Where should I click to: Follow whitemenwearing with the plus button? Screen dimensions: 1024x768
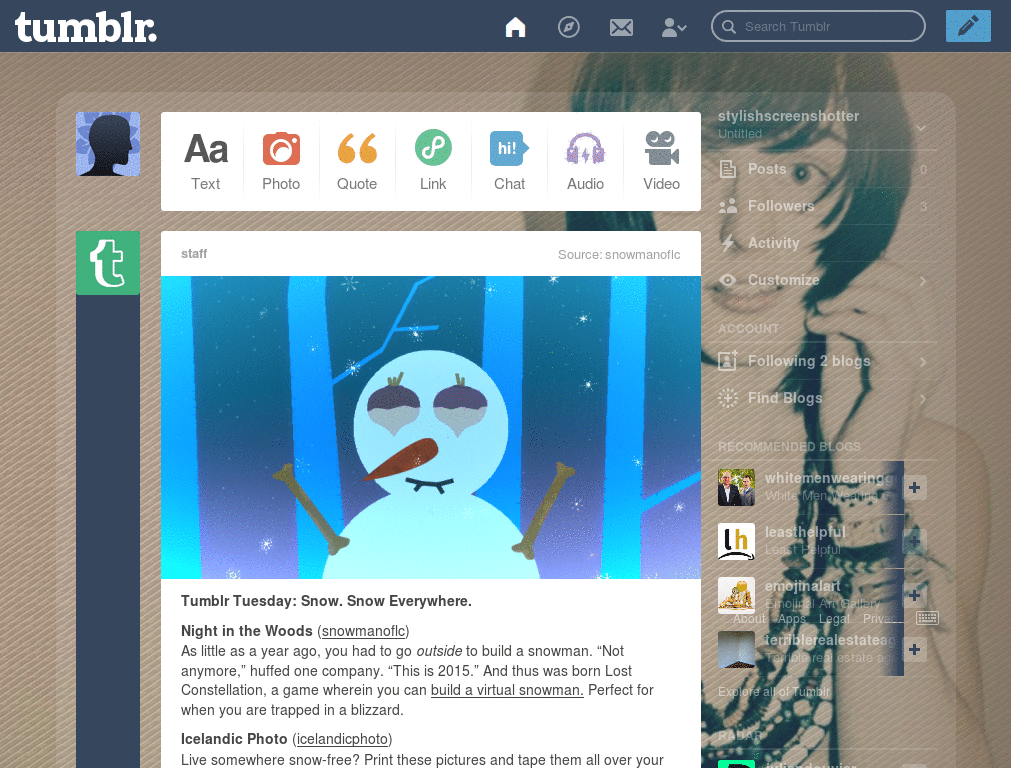click(914, 487)
